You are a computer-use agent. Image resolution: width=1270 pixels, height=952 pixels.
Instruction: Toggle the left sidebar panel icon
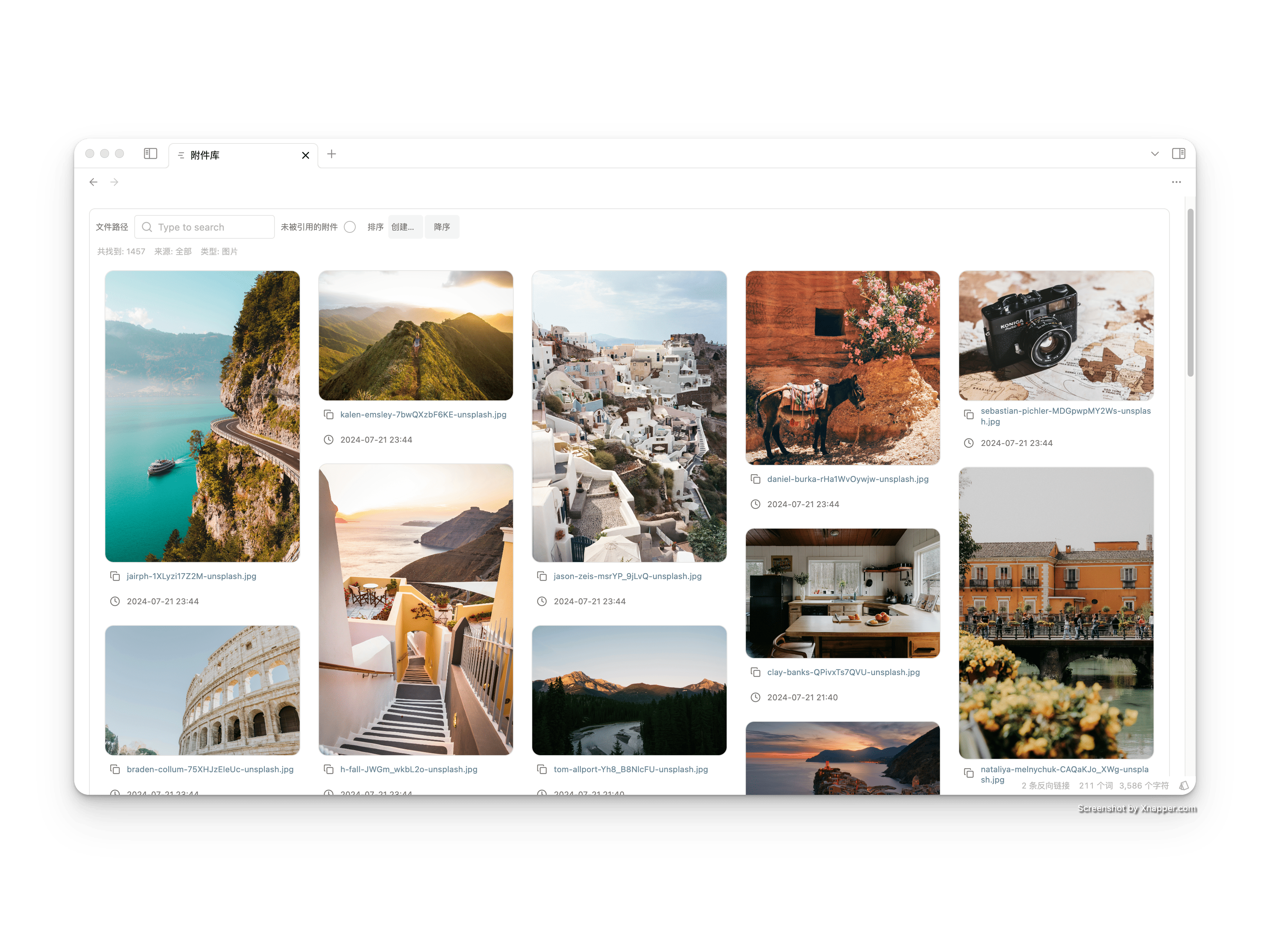(x=151, y=153)
